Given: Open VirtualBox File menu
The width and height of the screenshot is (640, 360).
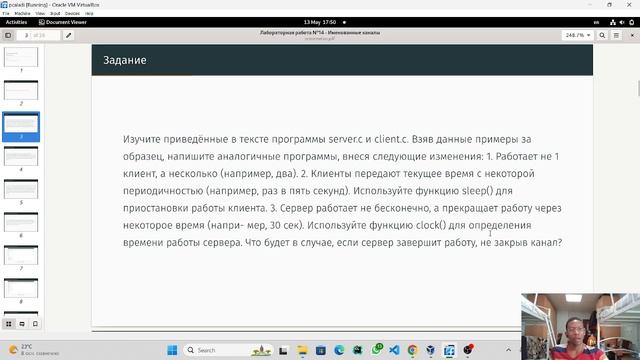Looking at the screenshot, I should [x=6, y=13].
